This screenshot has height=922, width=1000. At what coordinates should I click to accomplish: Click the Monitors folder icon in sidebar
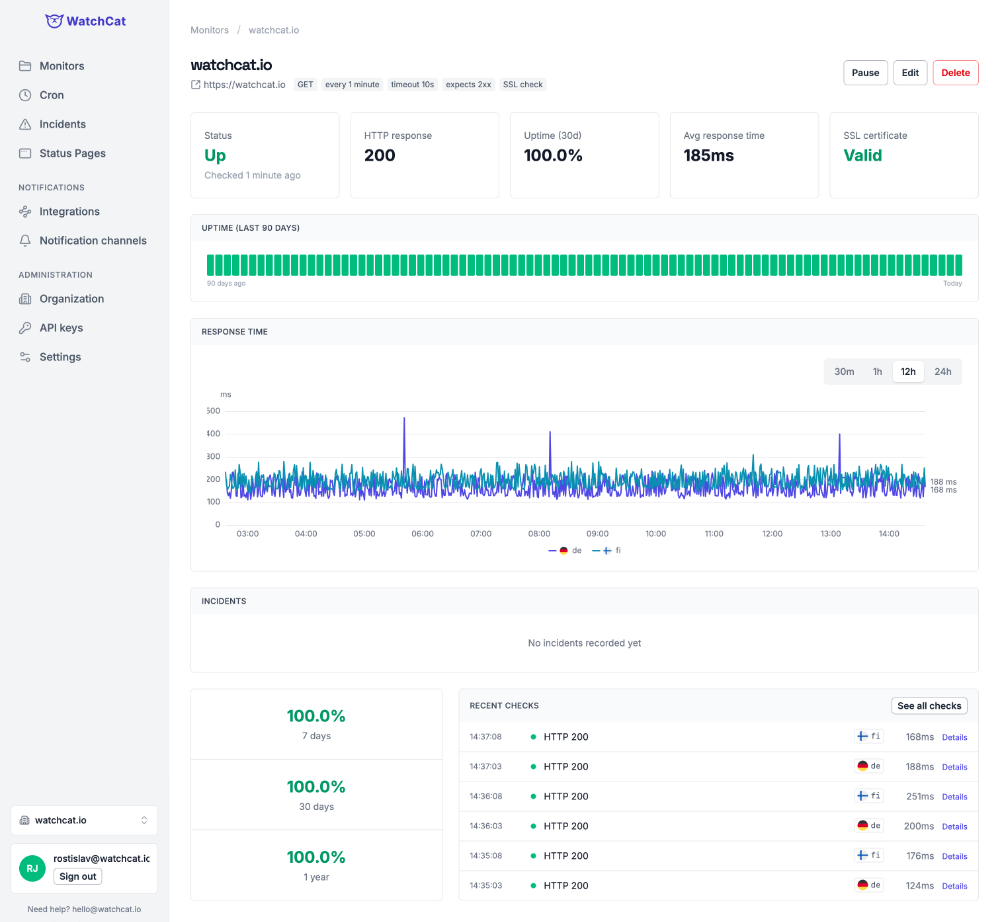coord(25,66)
